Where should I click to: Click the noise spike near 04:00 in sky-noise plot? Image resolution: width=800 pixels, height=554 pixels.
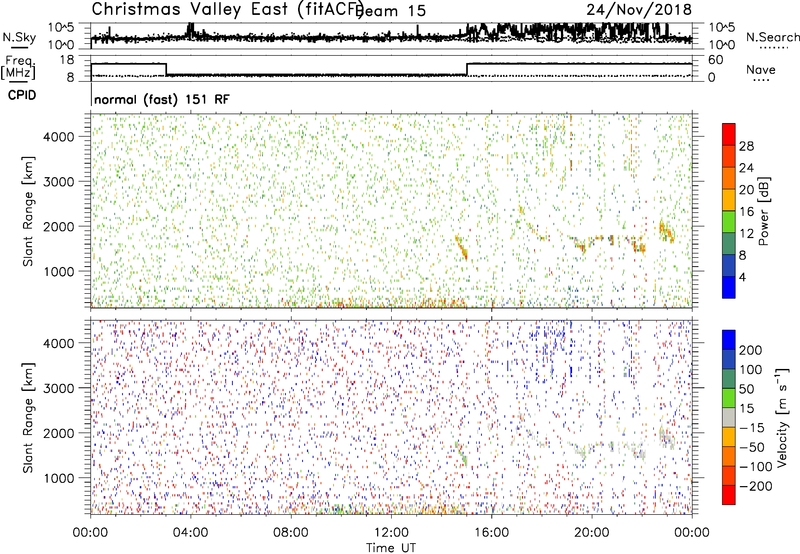(191, 30)
